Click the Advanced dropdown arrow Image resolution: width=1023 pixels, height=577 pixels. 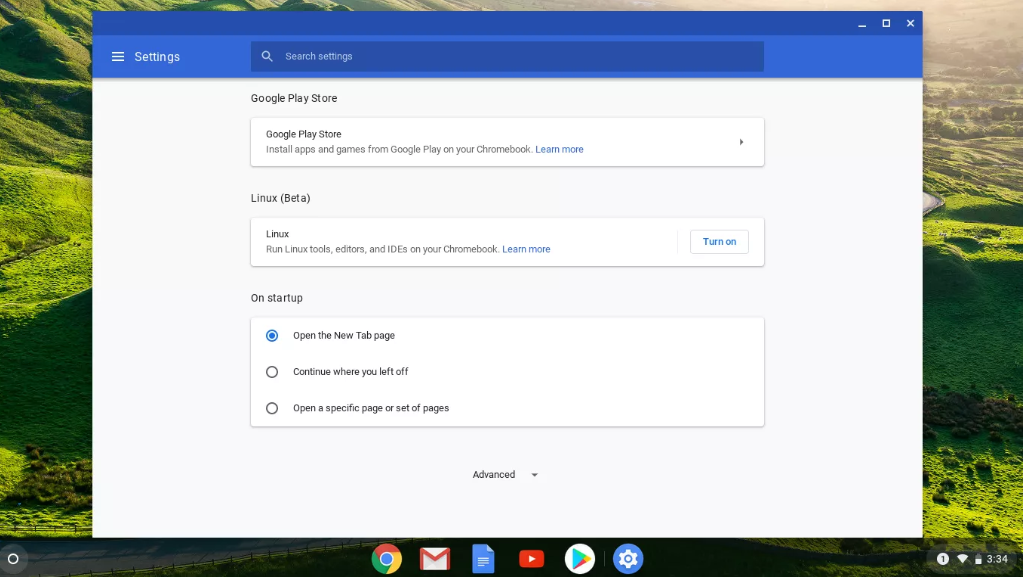pos(534,475)
